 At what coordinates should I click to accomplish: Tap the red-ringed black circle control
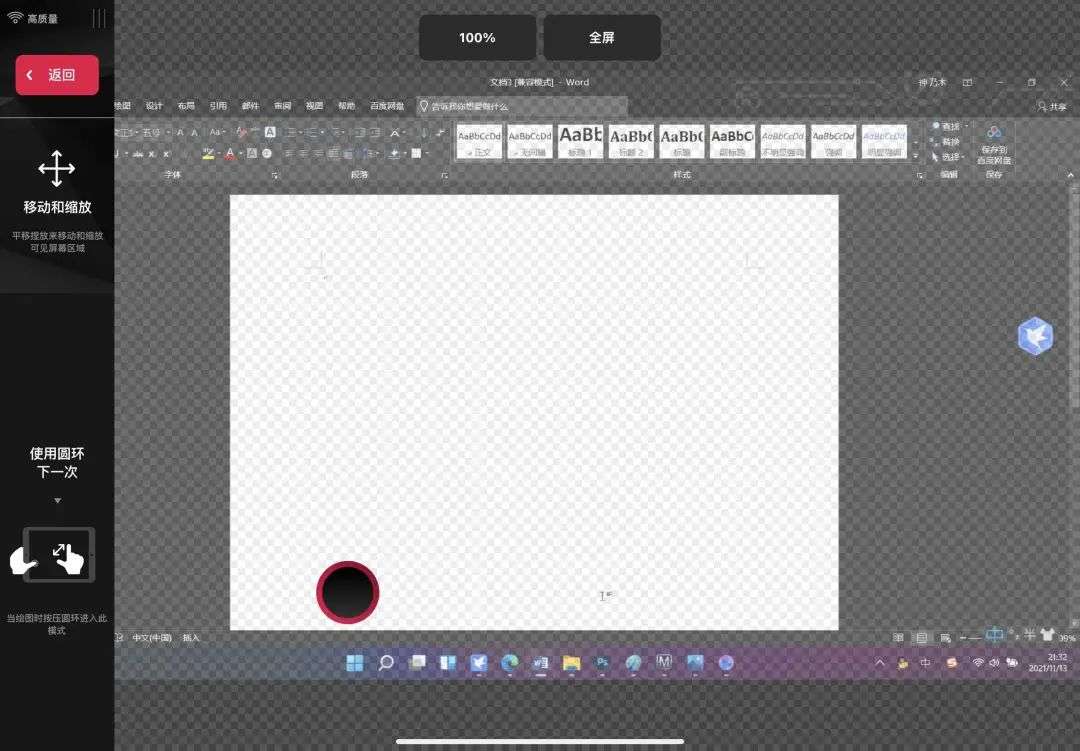click(x=348, y=592)
